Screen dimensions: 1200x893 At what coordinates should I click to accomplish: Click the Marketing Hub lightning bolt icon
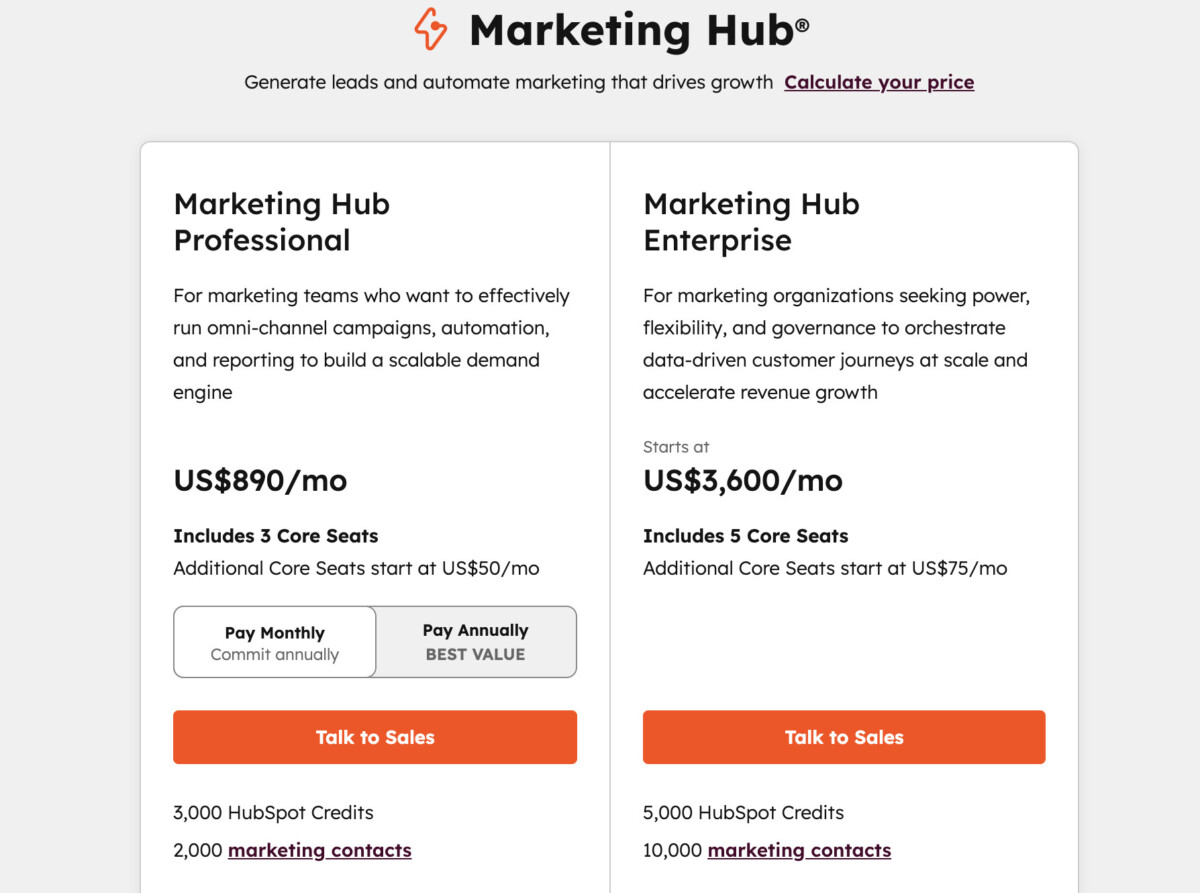431,29
